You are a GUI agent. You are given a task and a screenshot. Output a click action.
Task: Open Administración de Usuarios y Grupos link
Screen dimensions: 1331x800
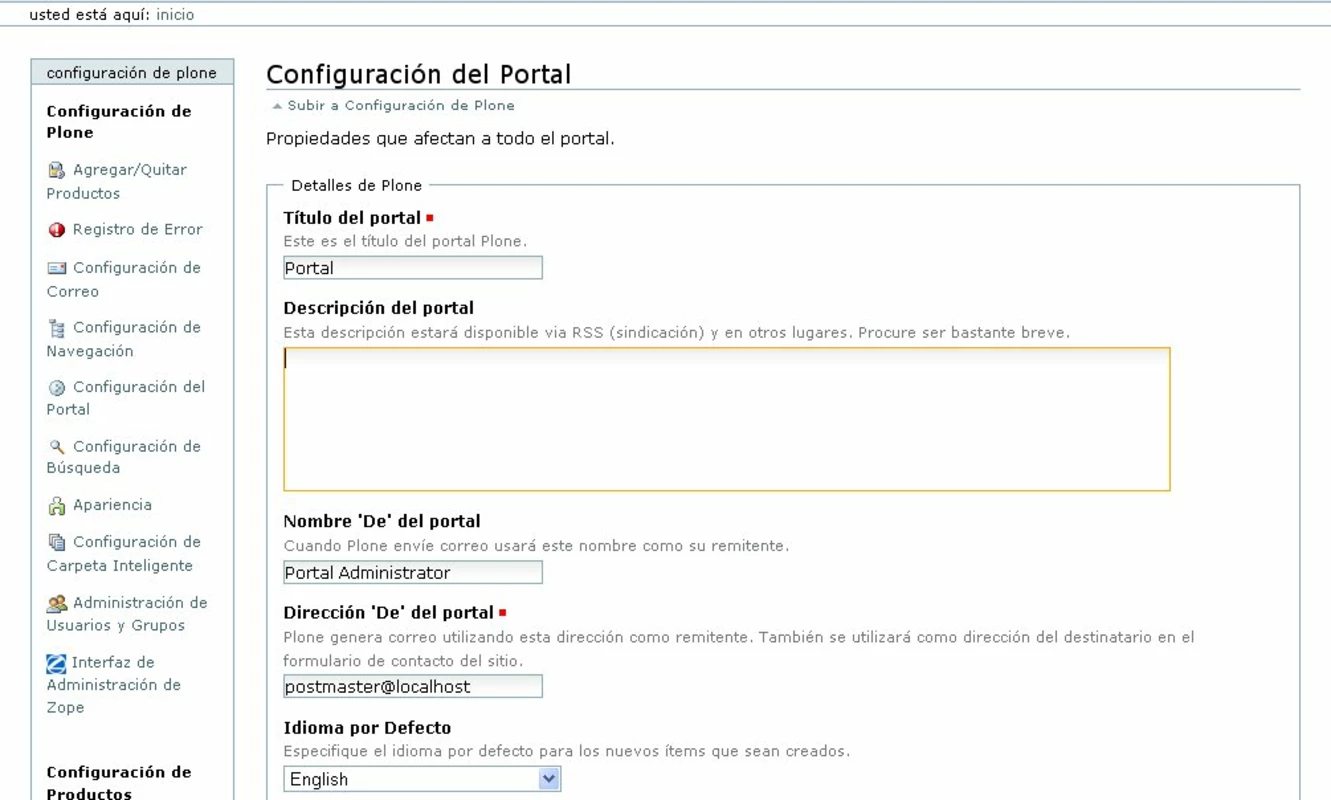tap(127, 614)
